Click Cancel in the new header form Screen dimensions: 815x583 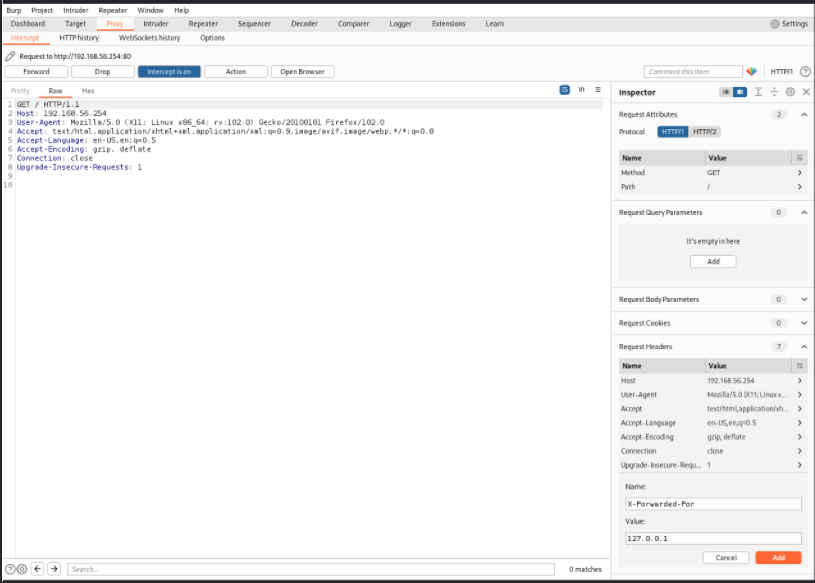(726, 558)
